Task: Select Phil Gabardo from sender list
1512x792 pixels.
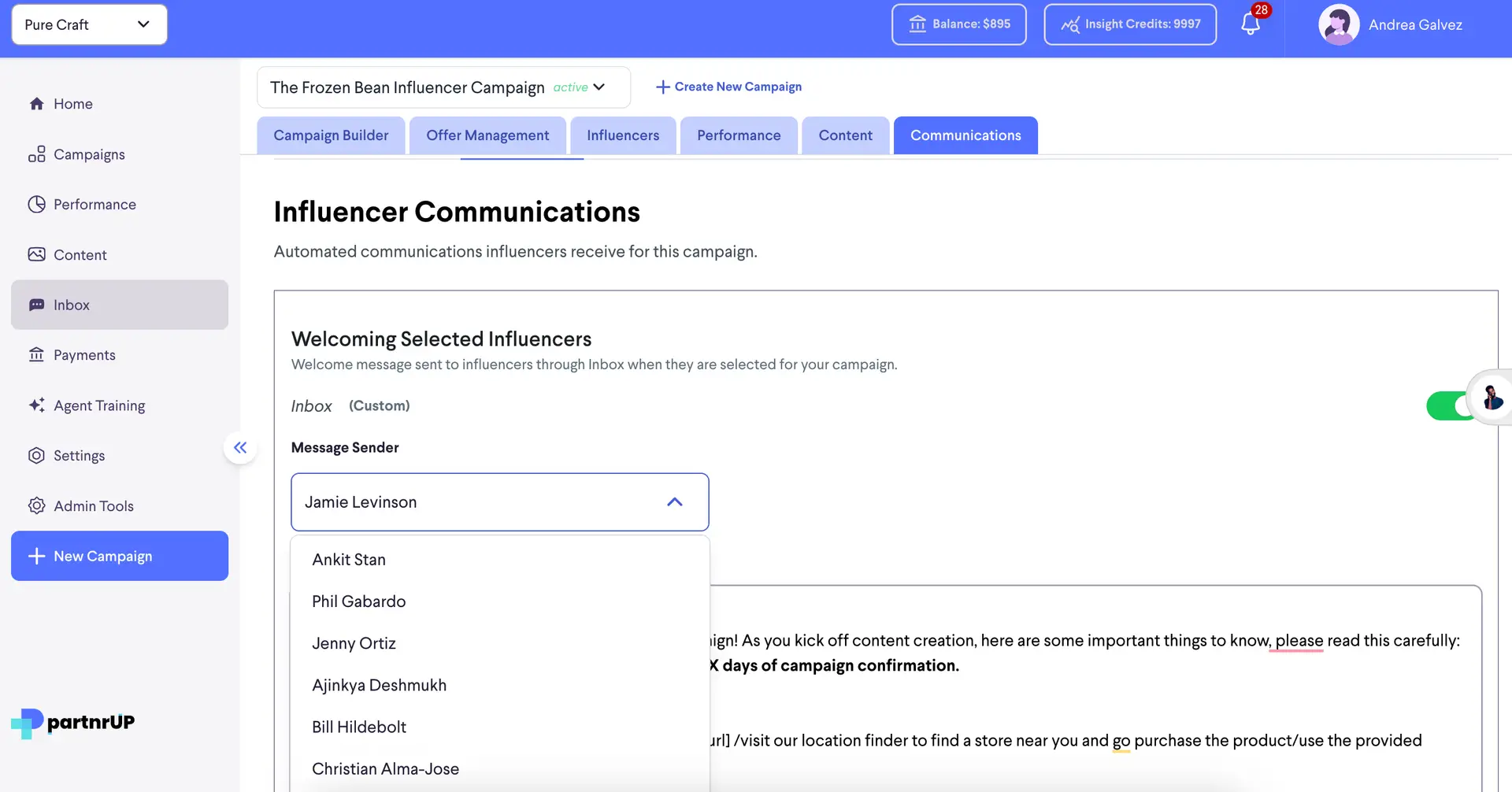Action: click(500, 601)
